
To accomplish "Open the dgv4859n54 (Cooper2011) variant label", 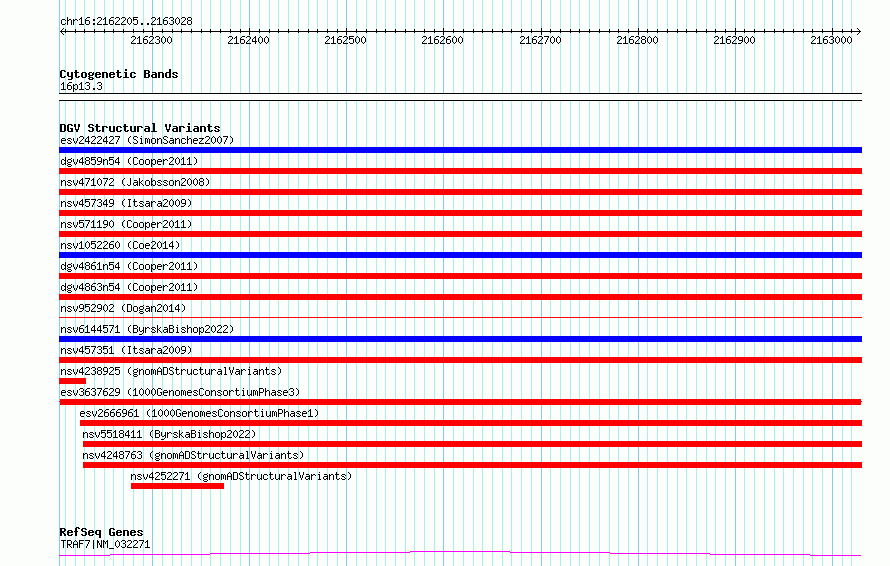I will [x=129, y=161].
